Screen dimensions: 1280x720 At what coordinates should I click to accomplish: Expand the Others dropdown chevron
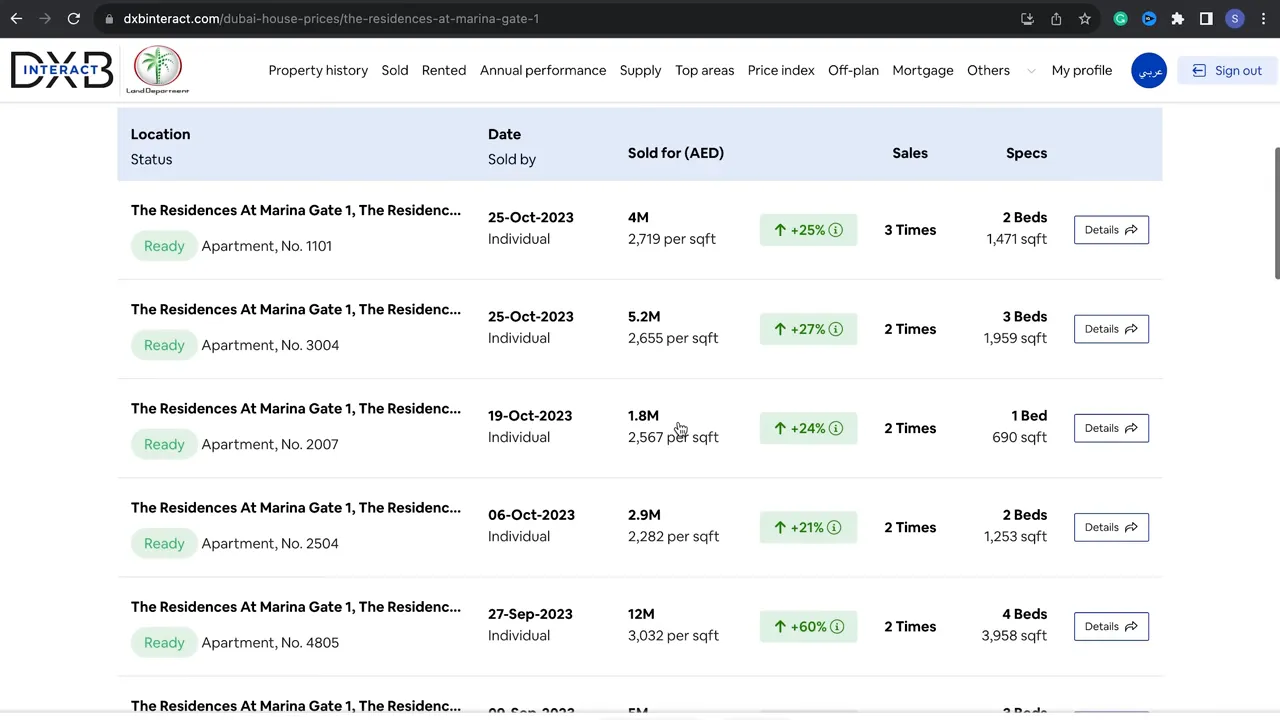click(1031, 71)
